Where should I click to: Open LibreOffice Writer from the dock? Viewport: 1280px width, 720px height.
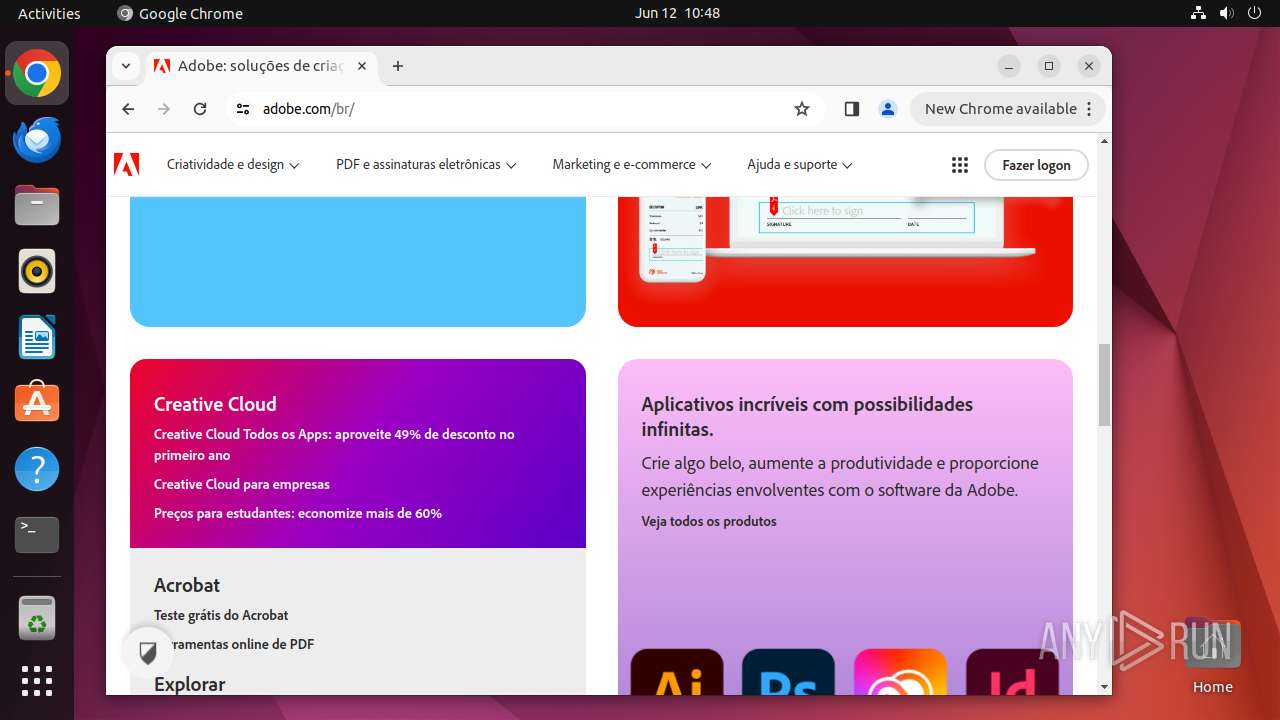pos(37,338)
